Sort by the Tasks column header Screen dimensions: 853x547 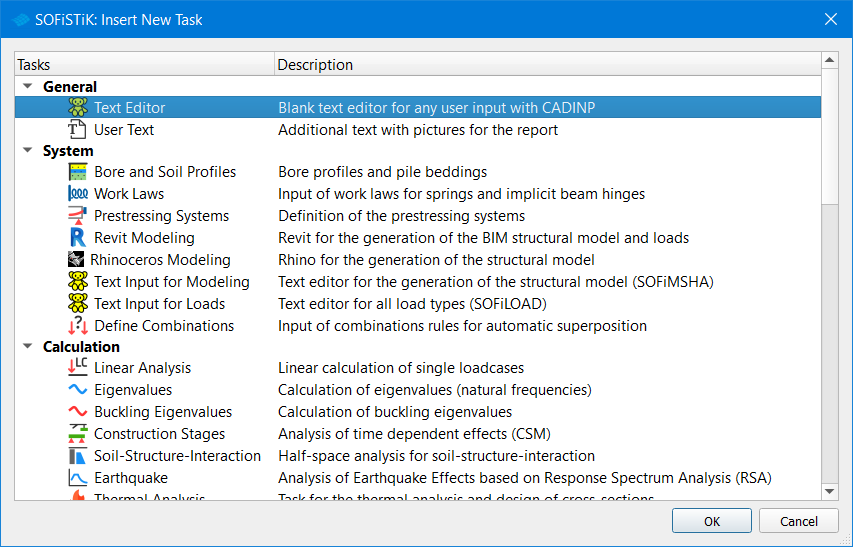point(144,65)
